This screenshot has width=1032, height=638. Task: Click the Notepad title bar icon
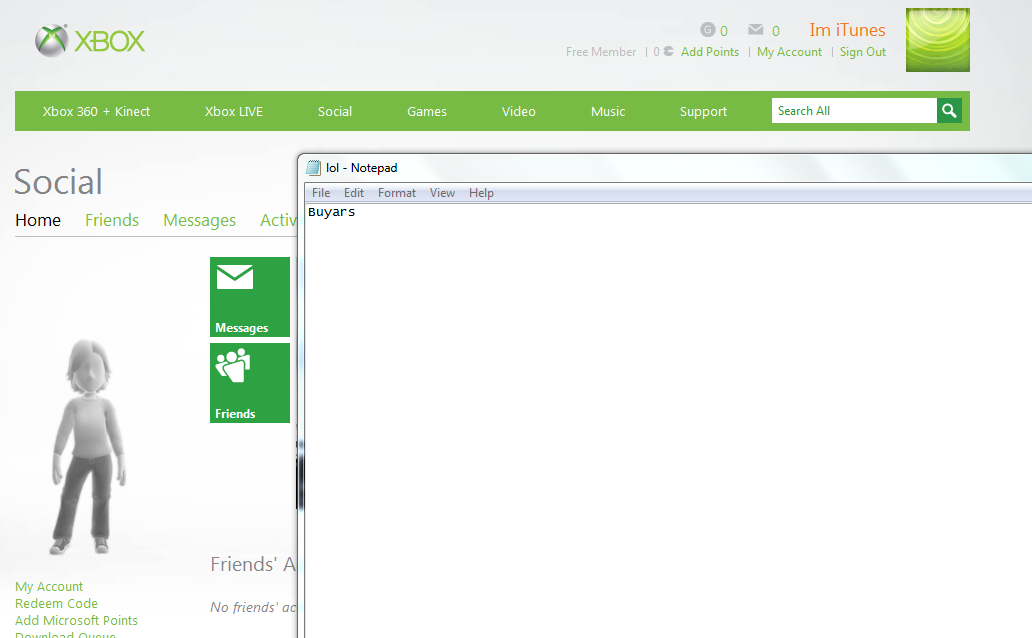click(x=314, y=168)
